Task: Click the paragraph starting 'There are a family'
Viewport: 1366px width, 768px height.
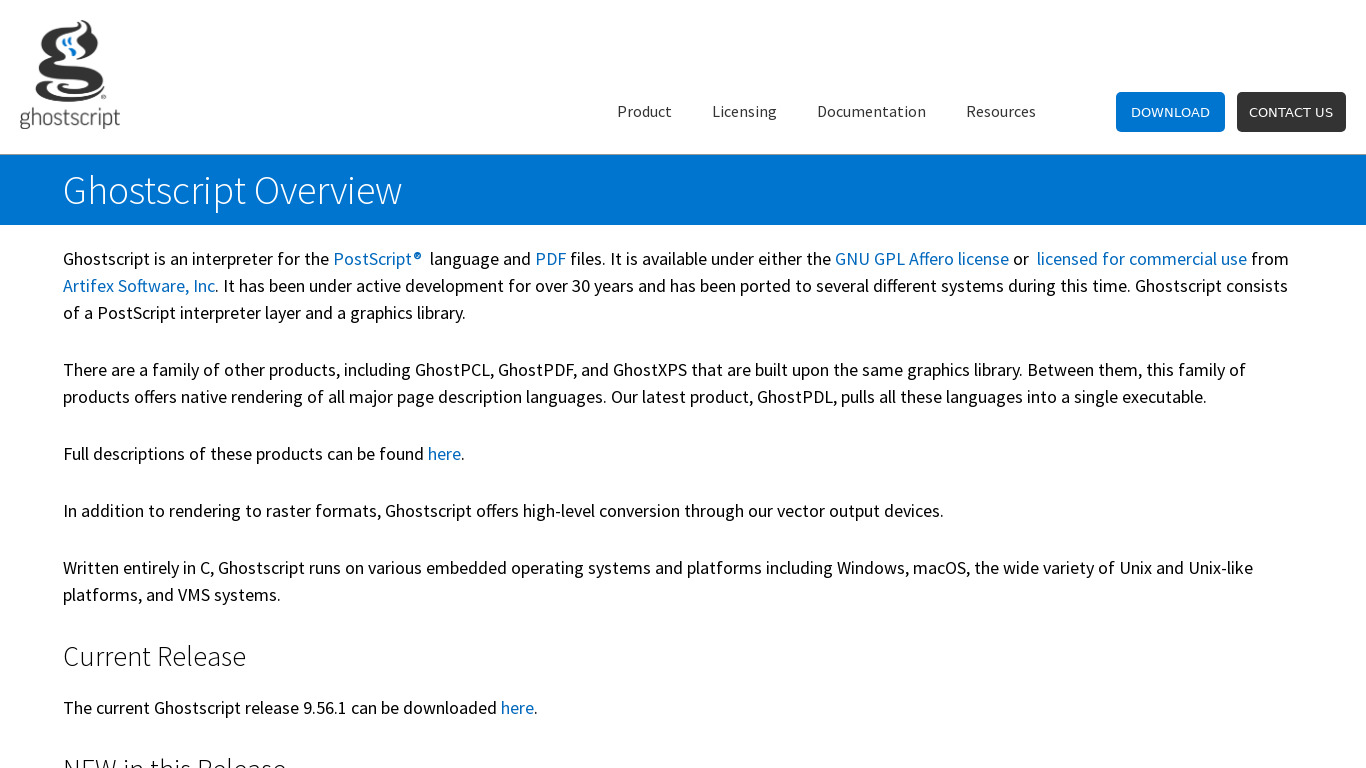Action: [654, 383]
